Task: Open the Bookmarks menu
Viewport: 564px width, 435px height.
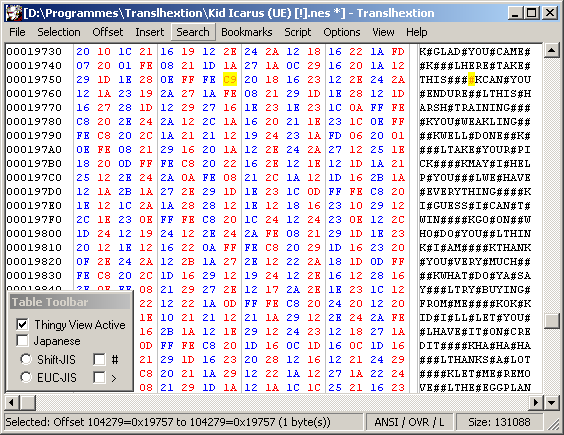Action: point(247,32)
